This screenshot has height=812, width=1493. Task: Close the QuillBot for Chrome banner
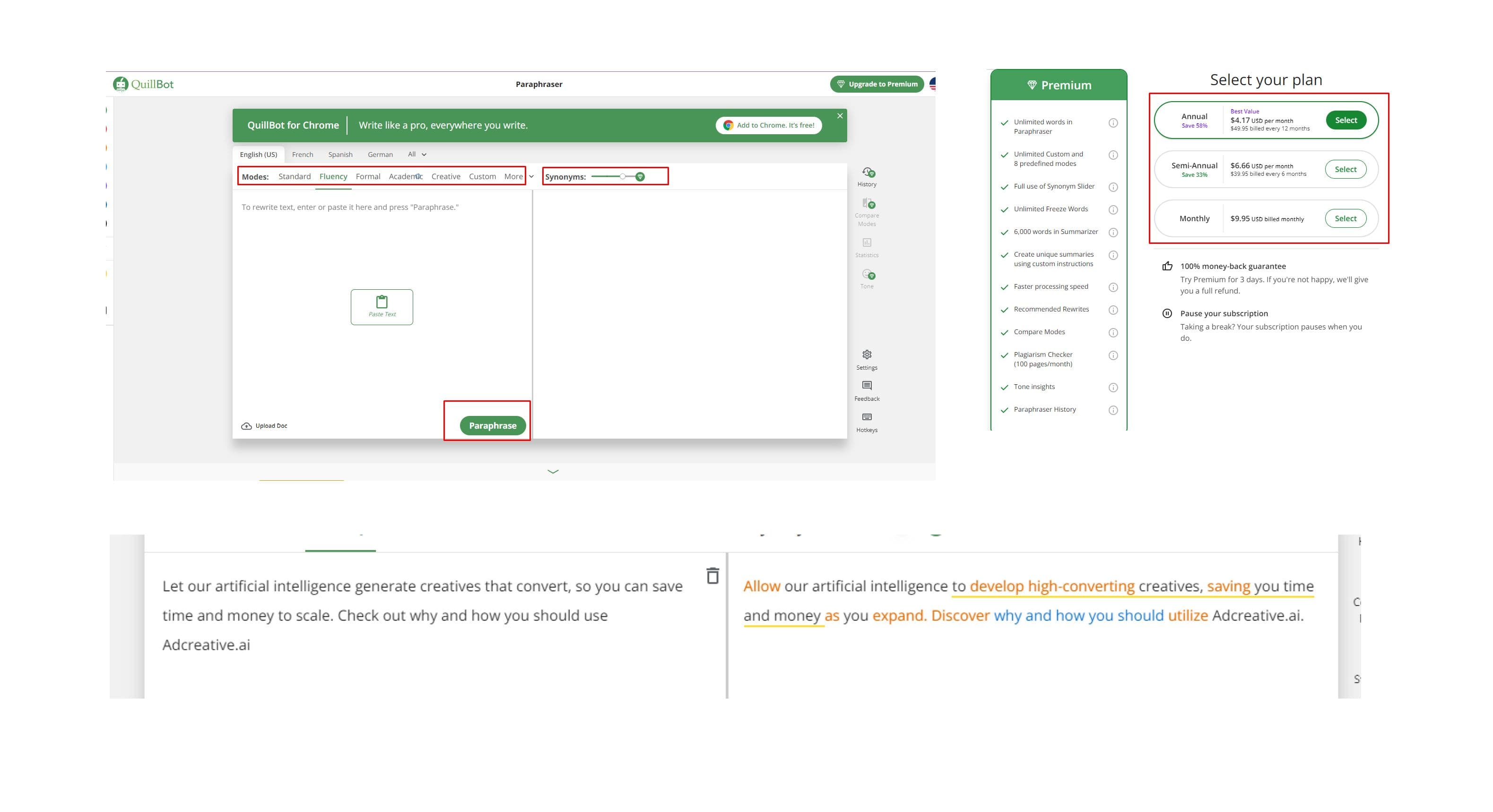point(840,116)
